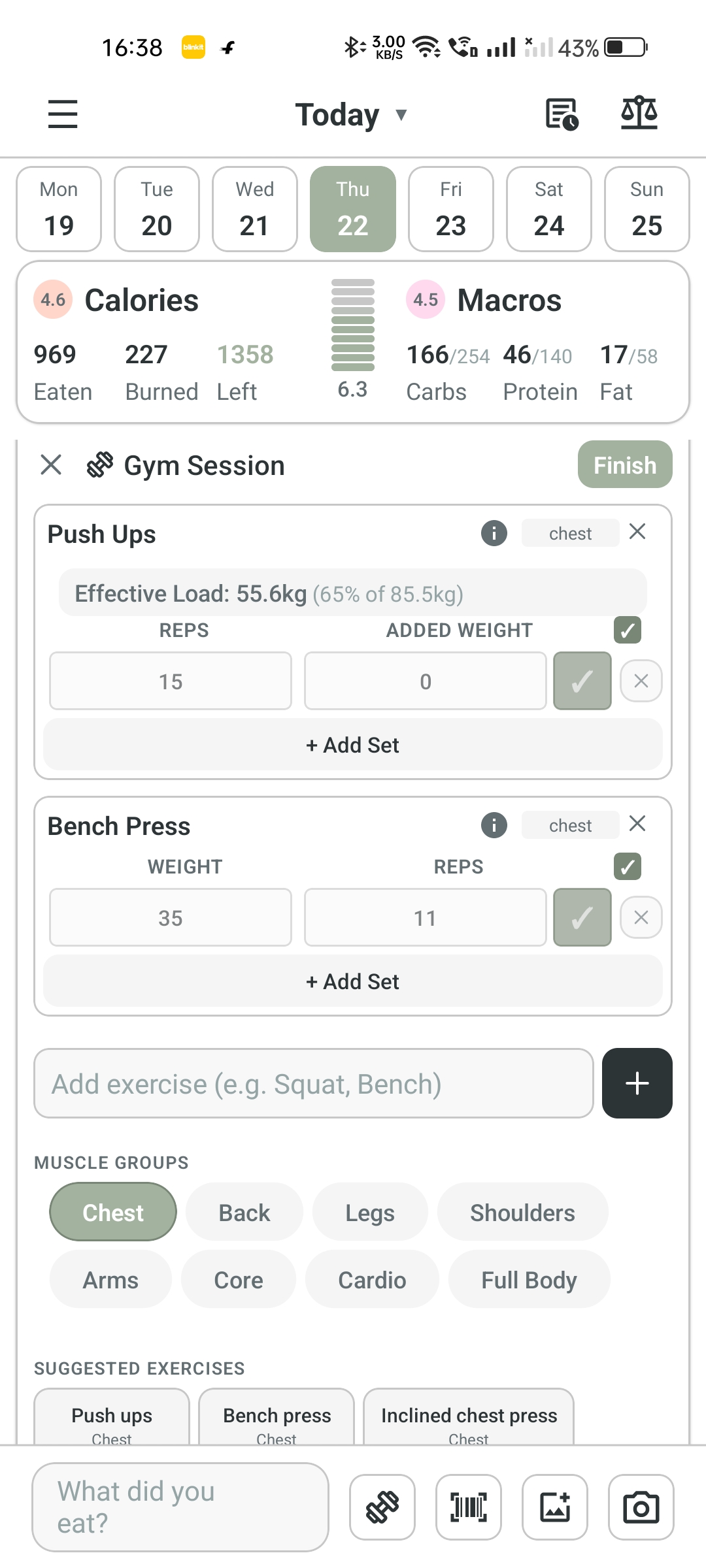Switch to Monday 19
706x1568 pixels.
pyautogui.click(x=58, y=208)
